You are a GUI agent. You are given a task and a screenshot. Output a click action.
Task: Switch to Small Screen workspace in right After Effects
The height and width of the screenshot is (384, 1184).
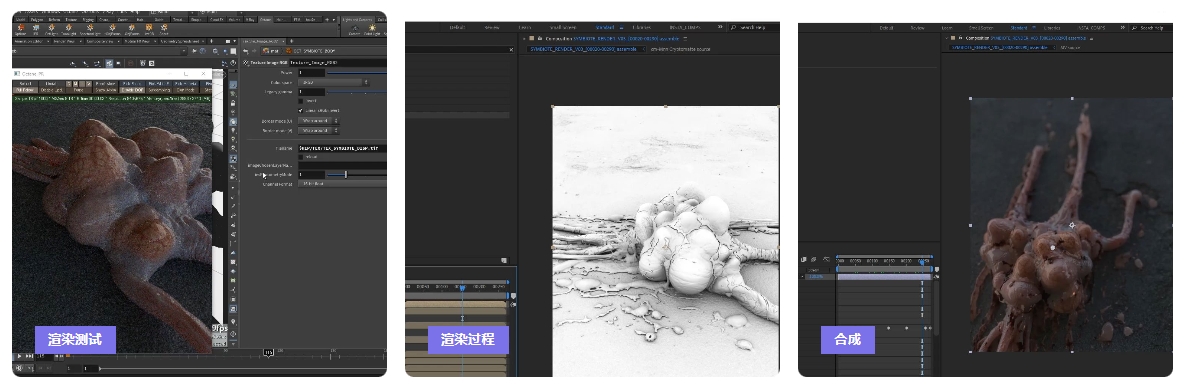click(981, 28)
